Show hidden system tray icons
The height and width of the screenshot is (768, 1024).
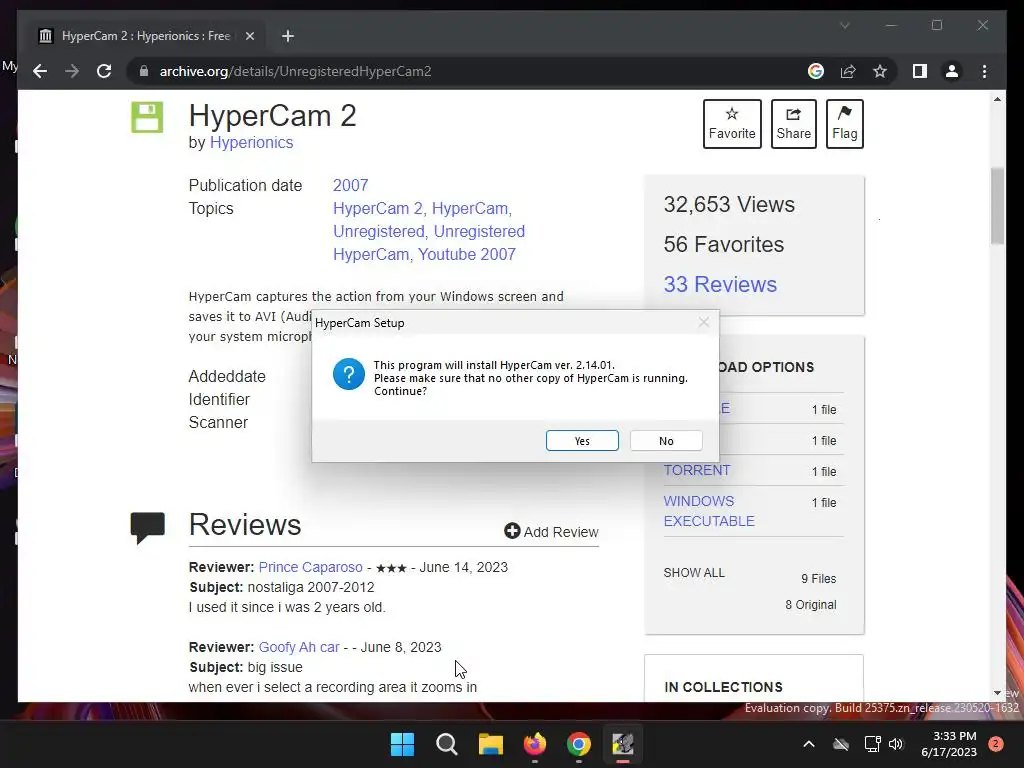tap(808, 744)
